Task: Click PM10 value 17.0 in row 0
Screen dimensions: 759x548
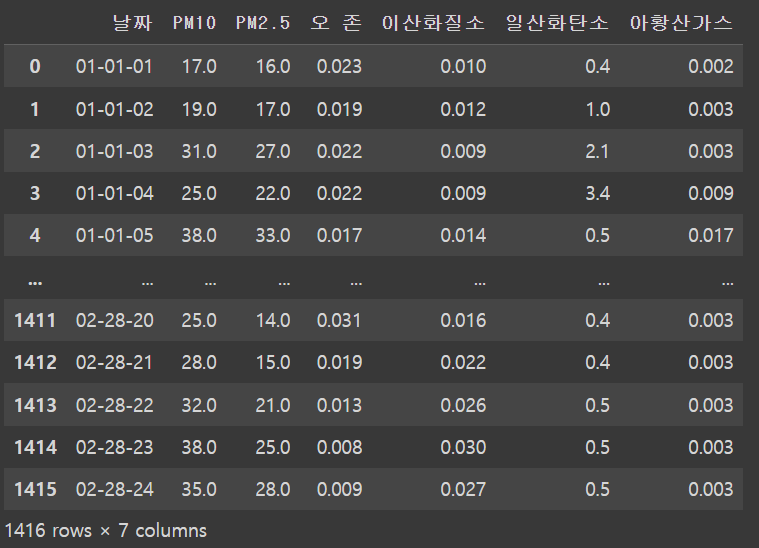Action: point(199,66)
